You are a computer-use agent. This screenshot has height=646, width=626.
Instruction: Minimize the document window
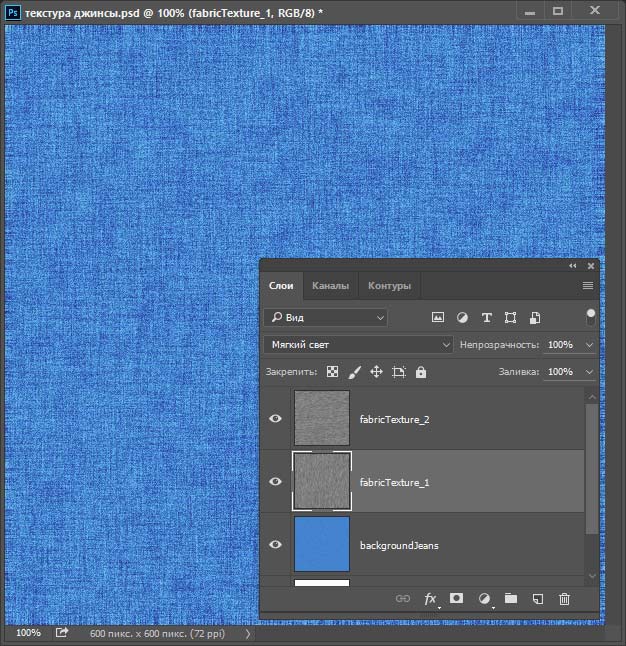pos(530,11)
